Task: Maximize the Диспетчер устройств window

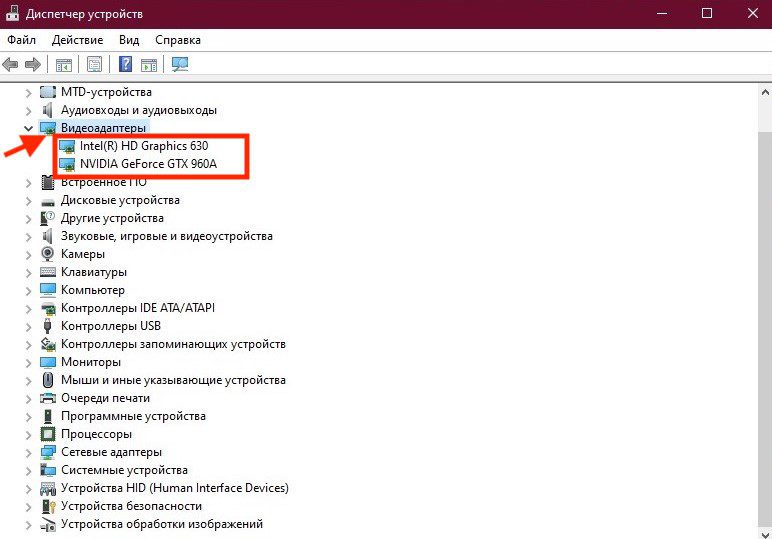Action: click(707, 14)
